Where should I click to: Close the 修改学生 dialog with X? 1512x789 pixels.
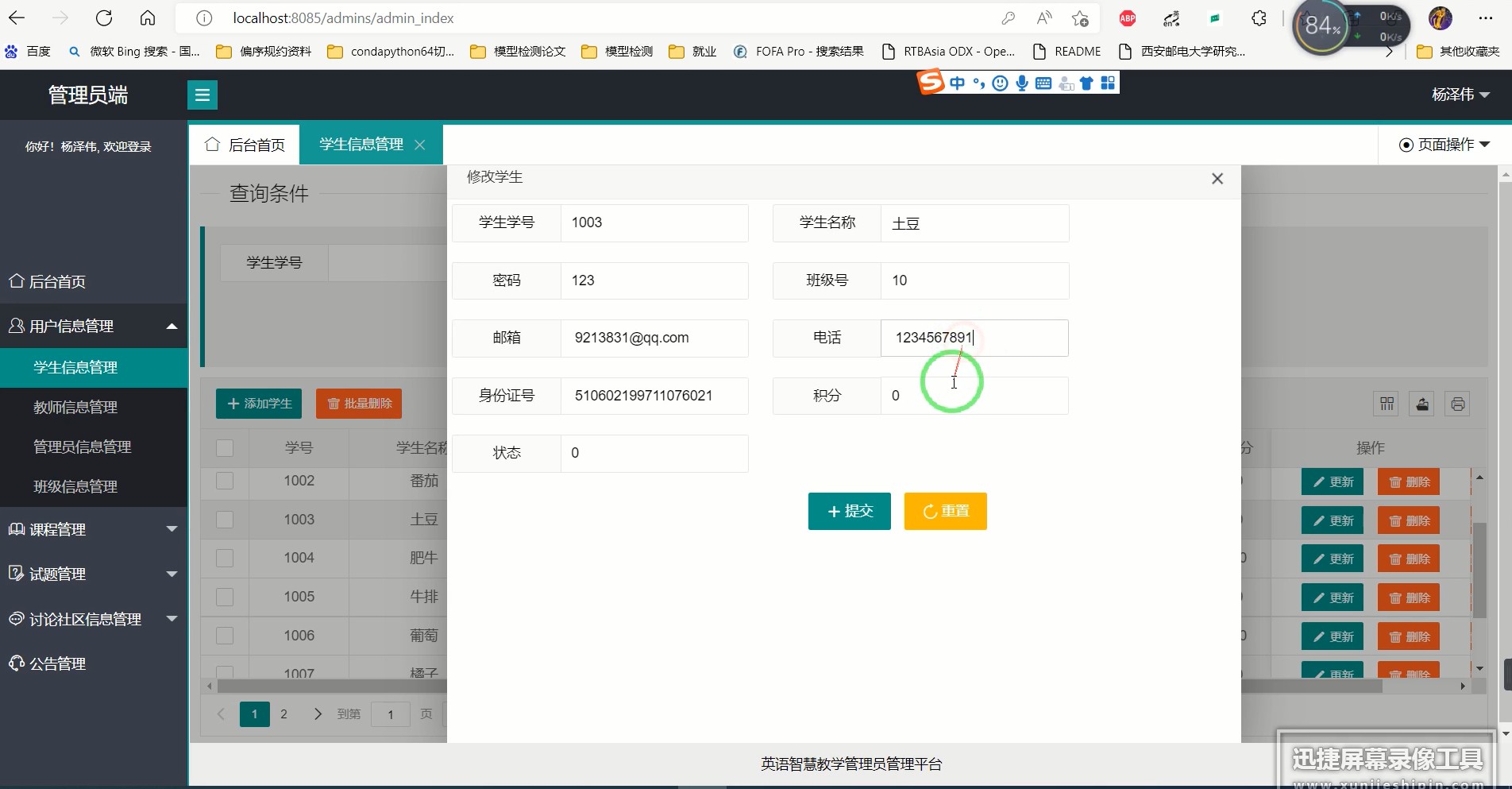pyautogui.click(x=1217, y=179)
